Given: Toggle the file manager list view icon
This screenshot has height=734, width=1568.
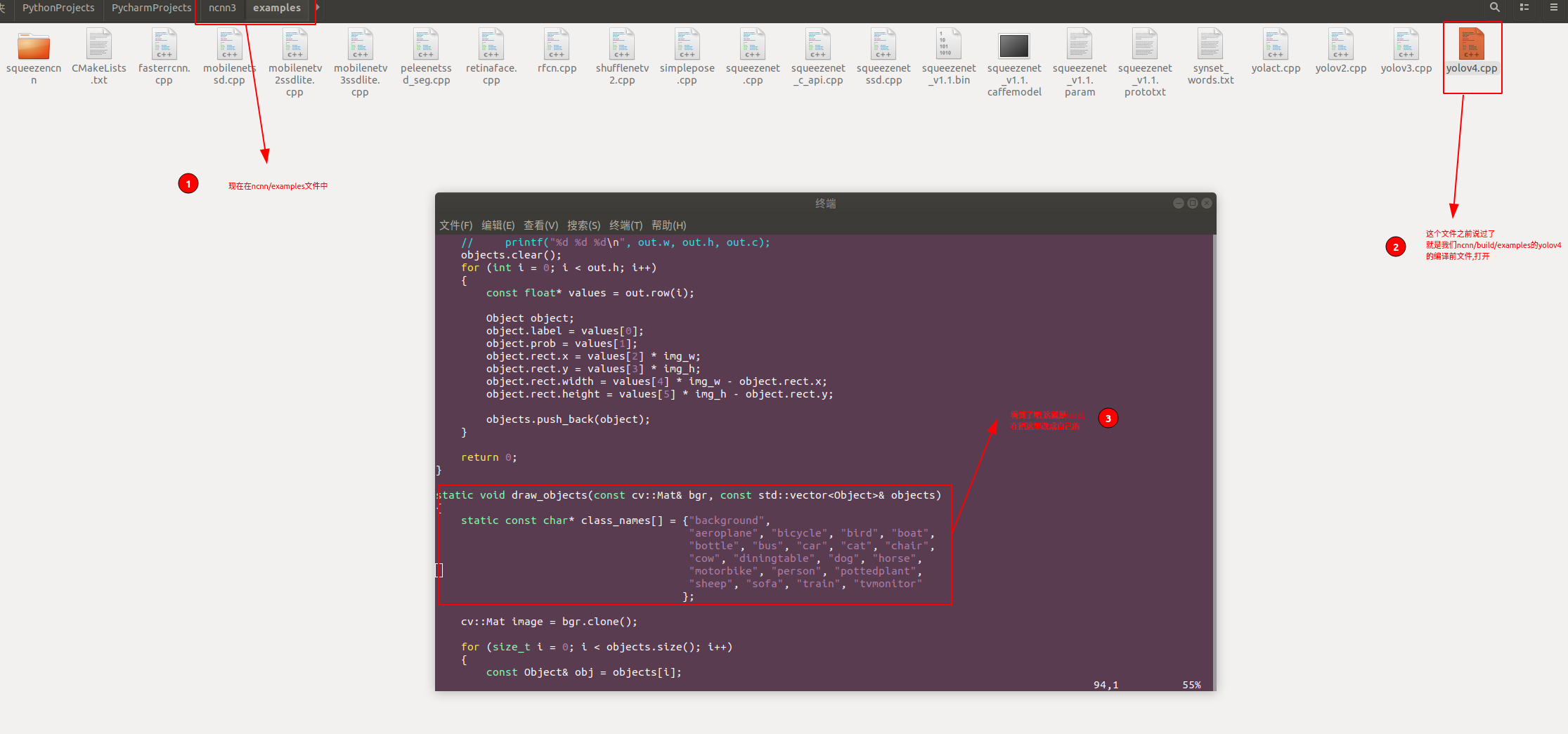Looking at the screenshot, I should [1524, 7].
